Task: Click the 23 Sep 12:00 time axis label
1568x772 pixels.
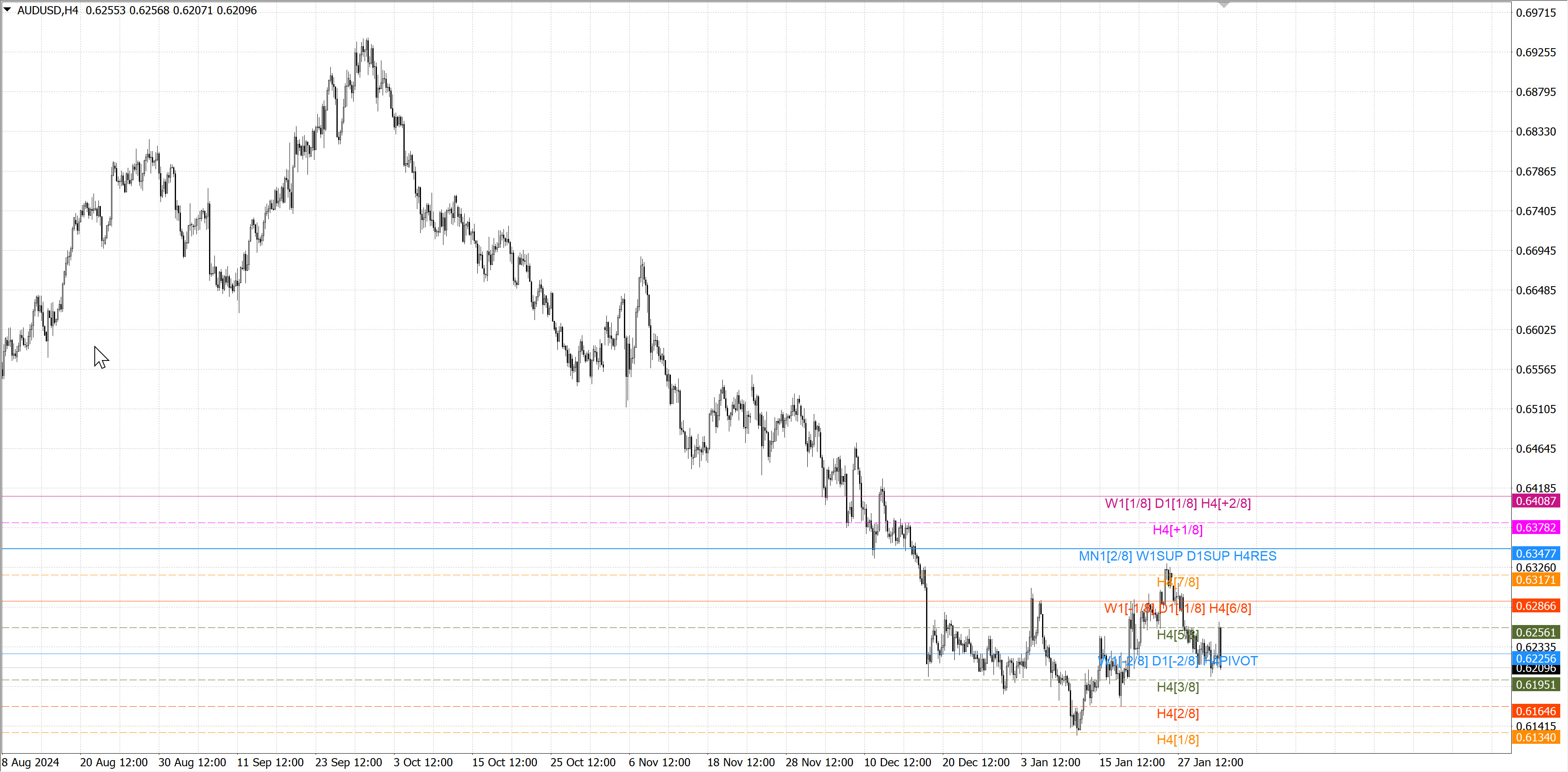Action: pos(348,762)
